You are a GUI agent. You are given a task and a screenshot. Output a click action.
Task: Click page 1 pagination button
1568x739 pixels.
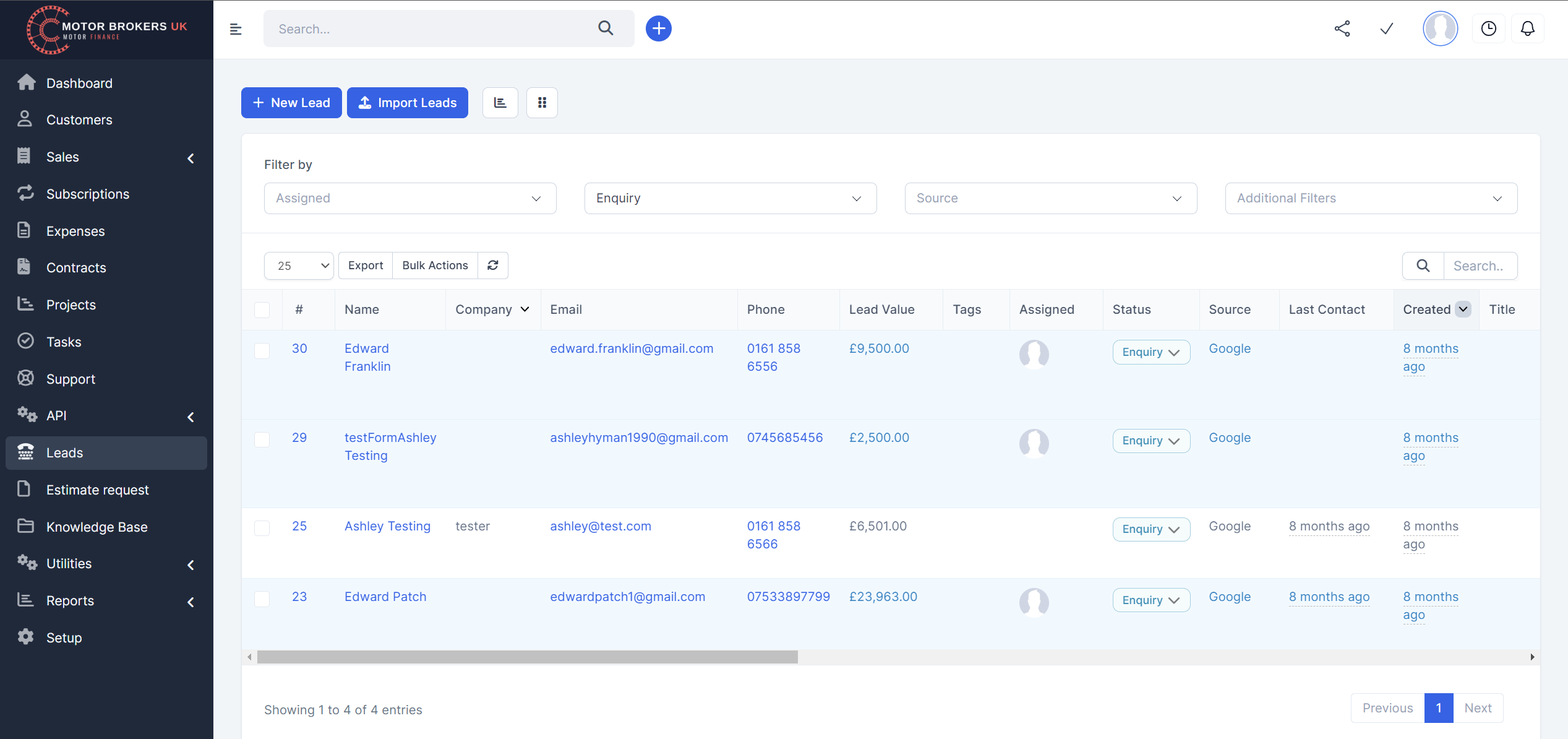pos(1439,708)
